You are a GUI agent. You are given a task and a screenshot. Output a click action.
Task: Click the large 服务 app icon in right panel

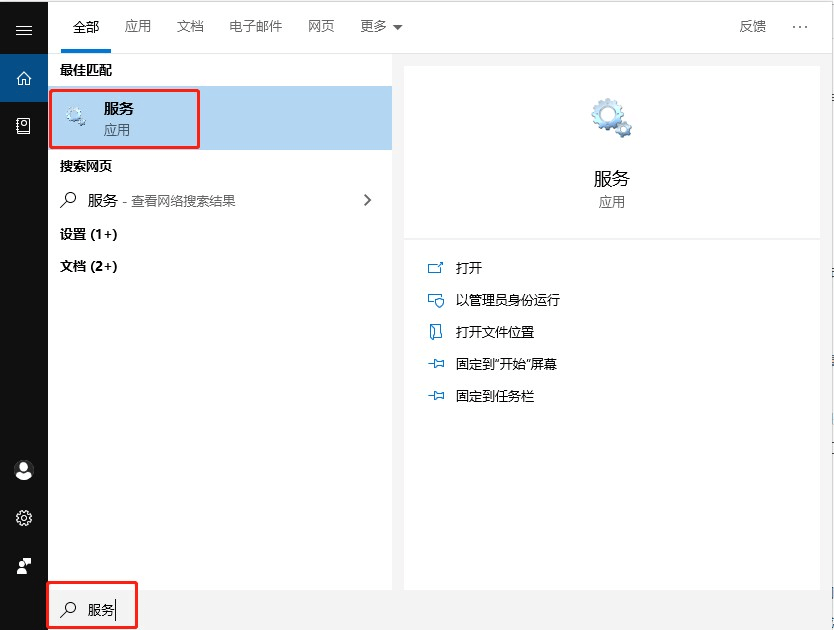[611, 115]
